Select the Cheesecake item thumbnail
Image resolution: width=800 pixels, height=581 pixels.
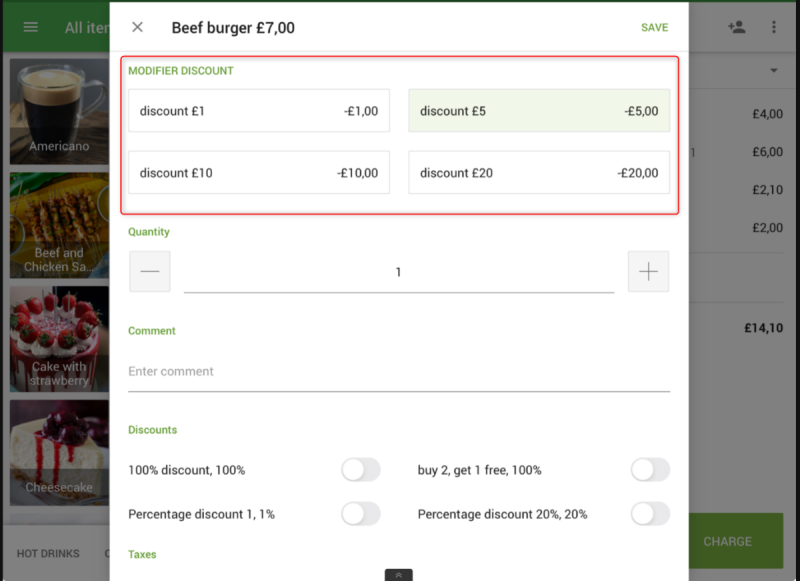(59, 453)
